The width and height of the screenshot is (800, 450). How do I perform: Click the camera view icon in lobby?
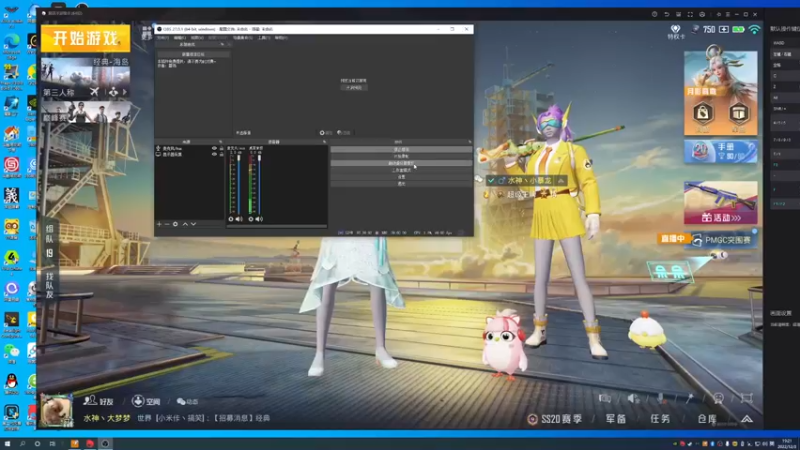point(605,398)
